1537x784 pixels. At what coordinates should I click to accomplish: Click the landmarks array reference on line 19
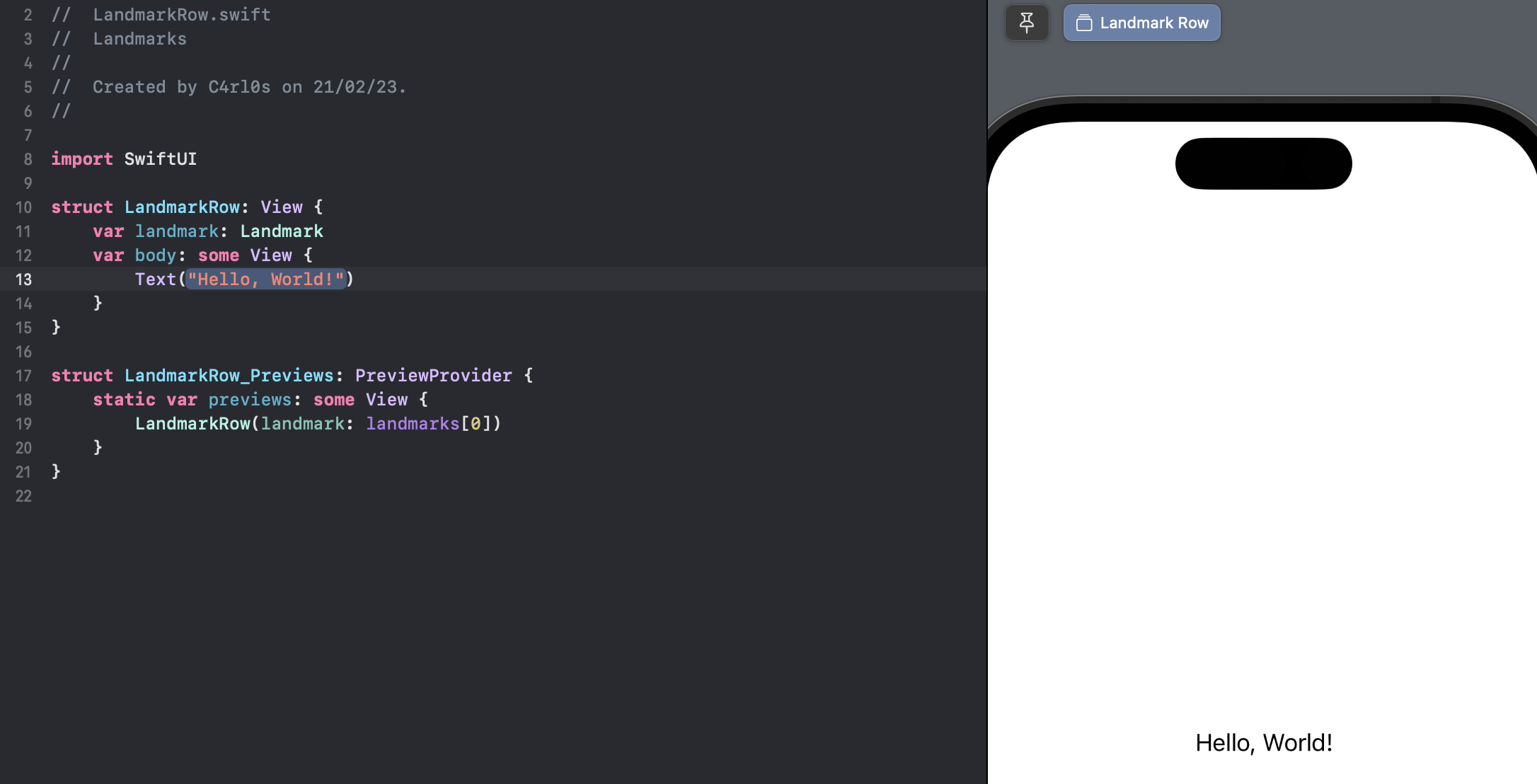pos(413,424)
